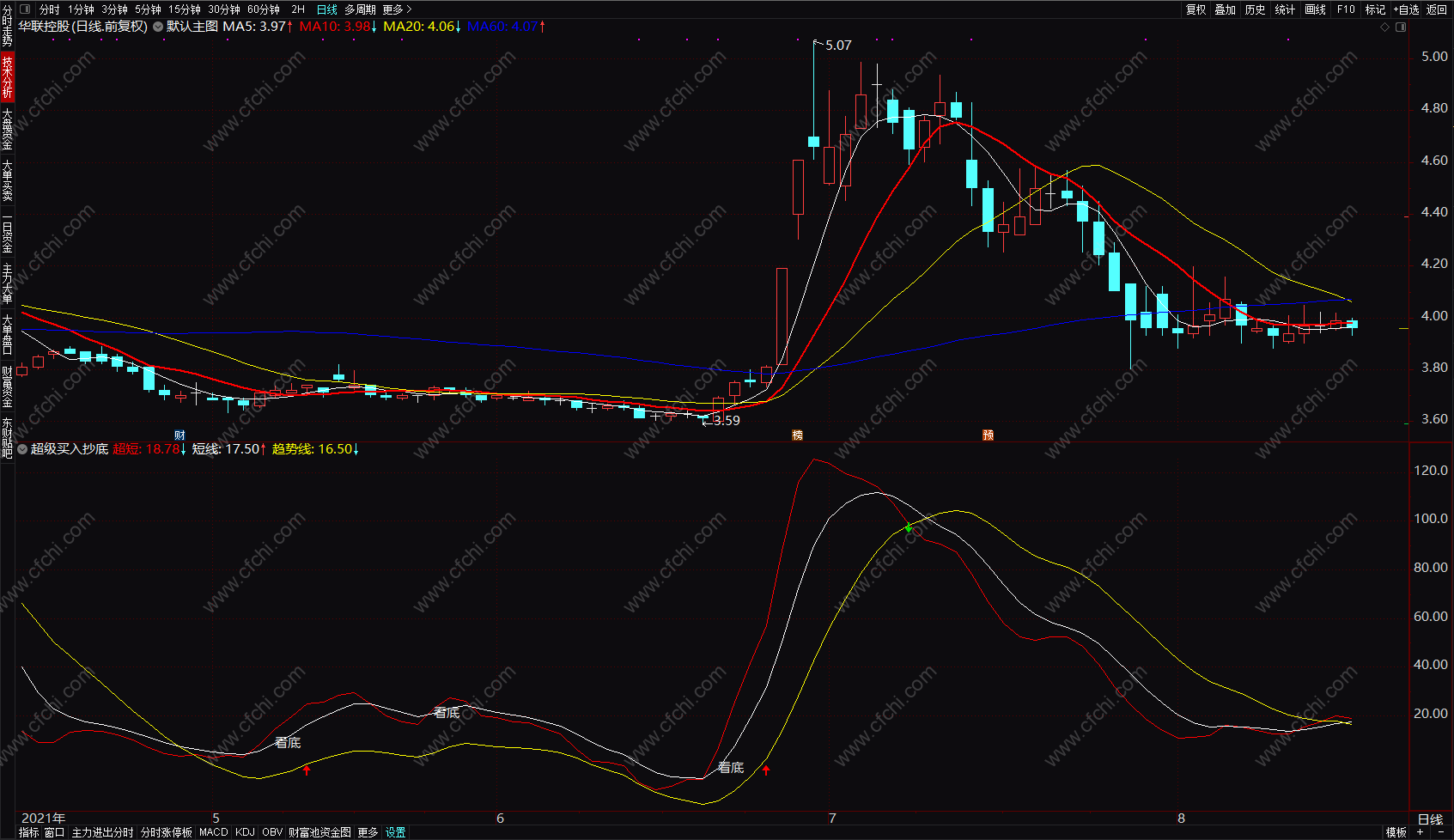The width and height of the screenshot is (1454, 840).
Task: Click the stock title 华联控股(日线.前复权)
Action: click(83, 27)
